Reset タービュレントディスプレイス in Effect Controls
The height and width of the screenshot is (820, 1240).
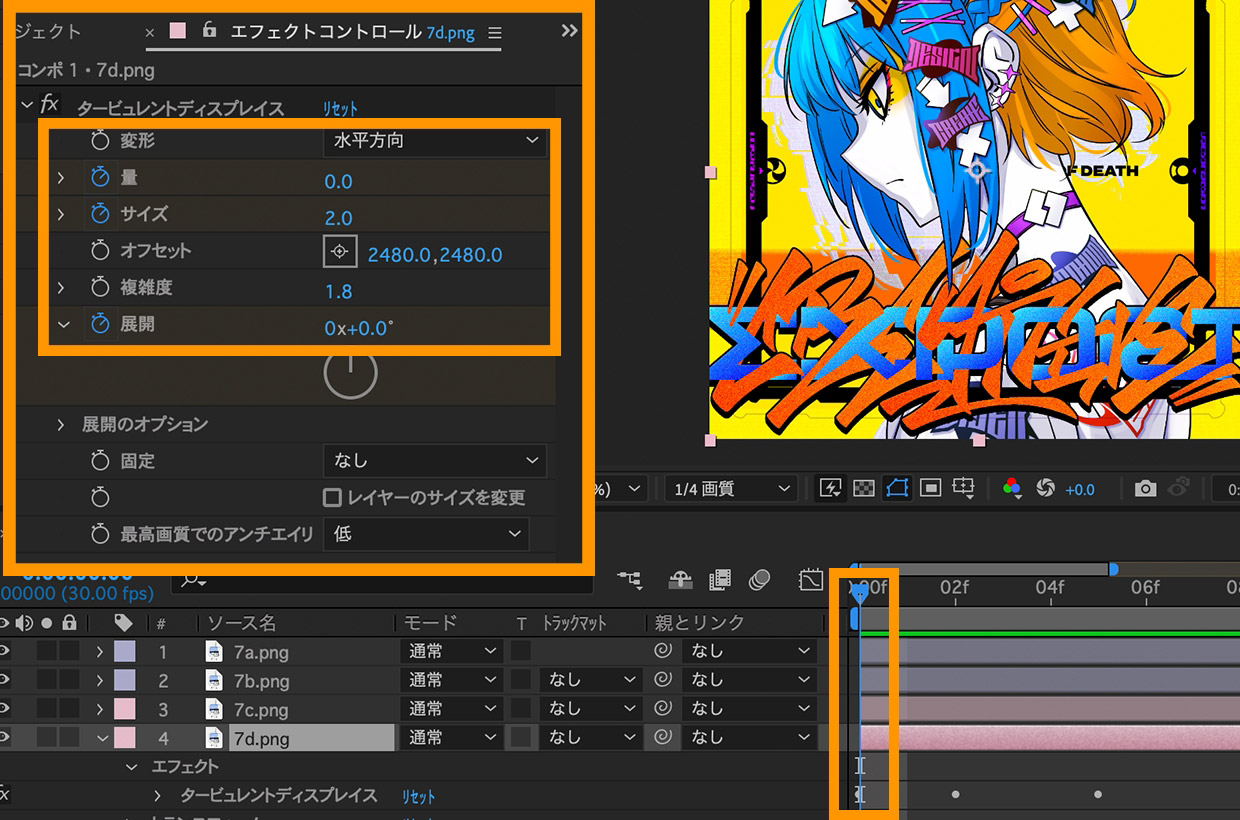pyautogui.click(x=340, y=108)
